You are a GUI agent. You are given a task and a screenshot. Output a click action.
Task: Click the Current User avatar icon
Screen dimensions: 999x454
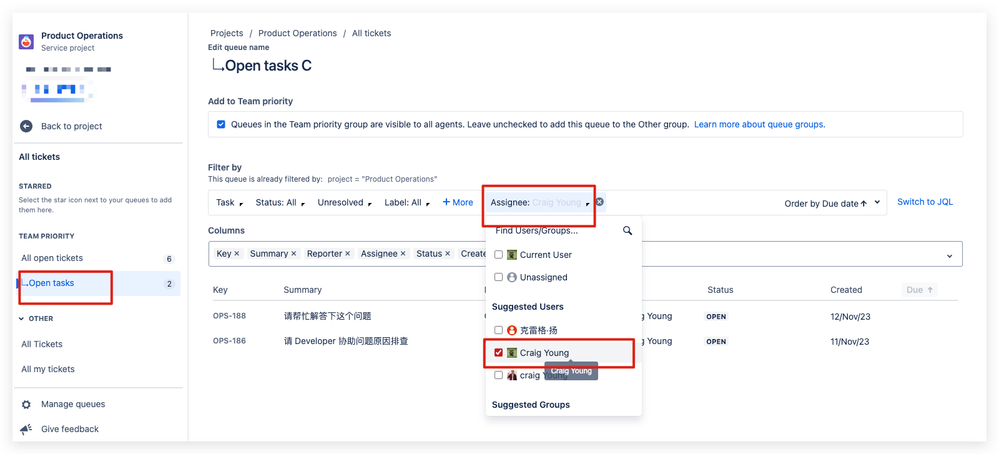[x=512, y=255]
